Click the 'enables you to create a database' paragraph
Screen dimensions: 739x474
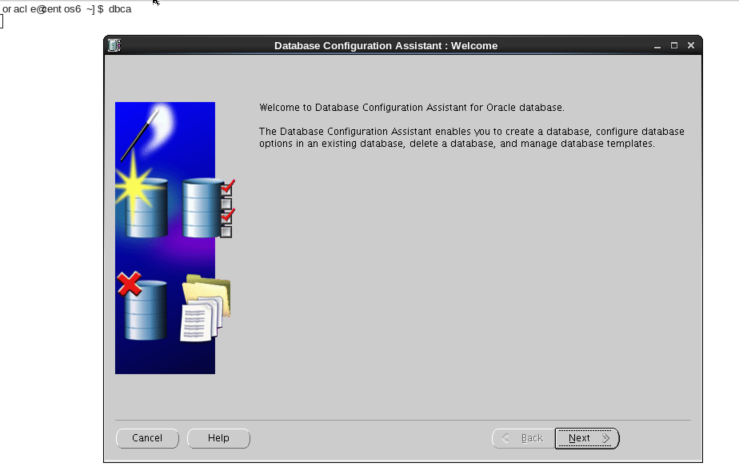471,137
